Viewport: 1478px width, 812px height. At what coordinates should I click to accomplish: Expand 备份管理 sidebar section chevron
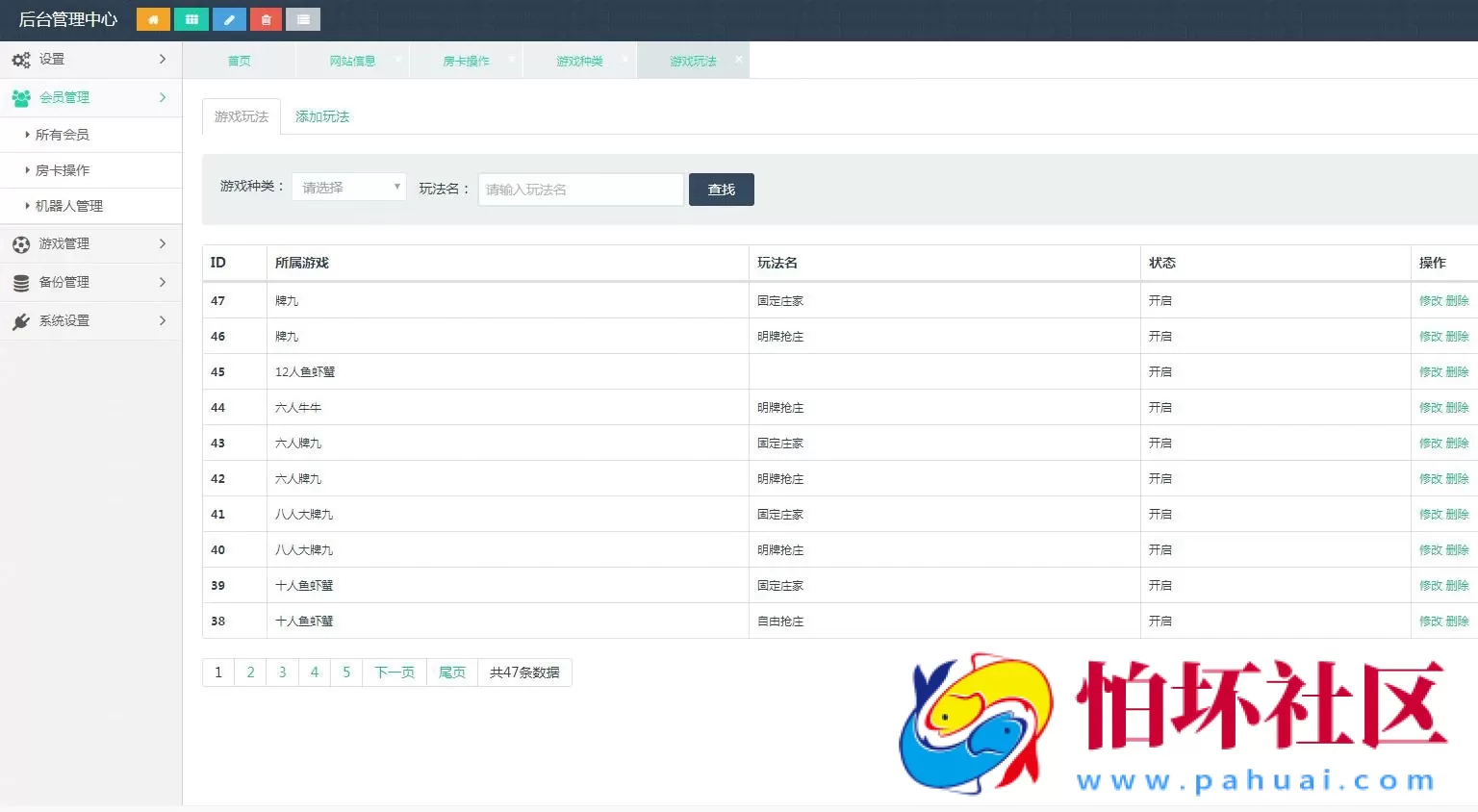click(162, 282)
